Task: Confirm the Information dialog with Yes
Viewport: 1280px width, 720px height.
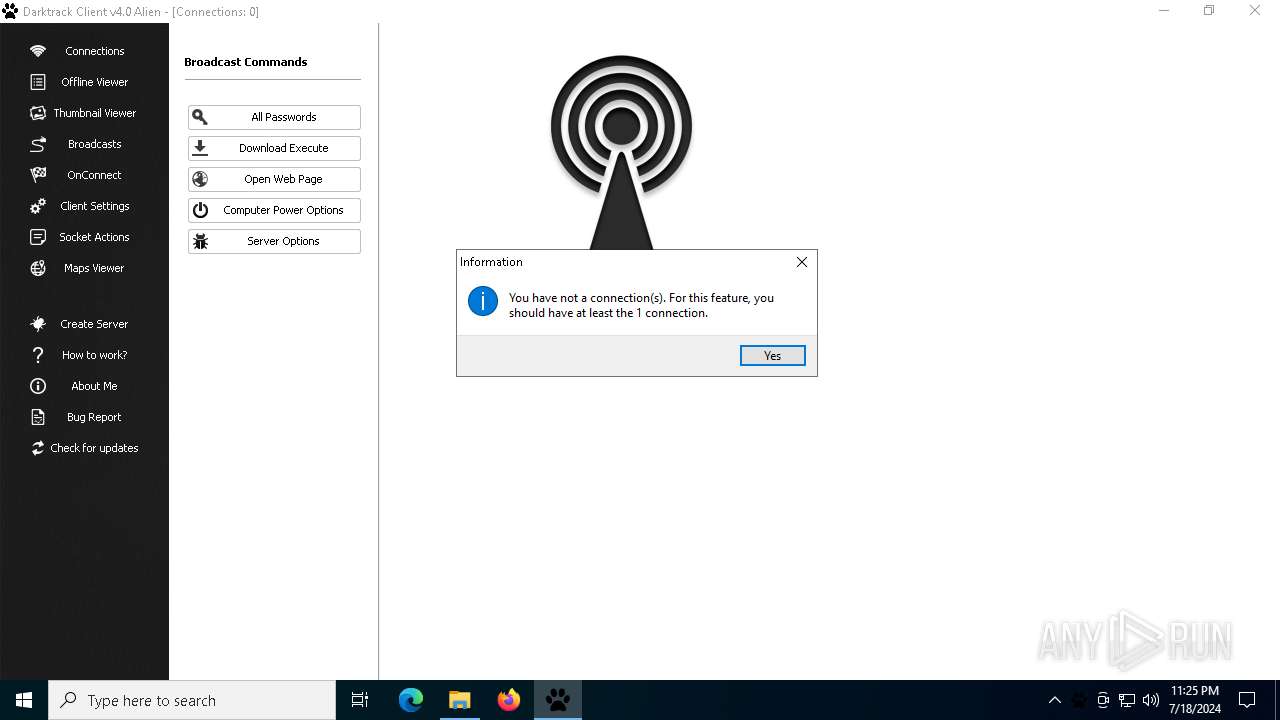Action: (x=773, y=356)
